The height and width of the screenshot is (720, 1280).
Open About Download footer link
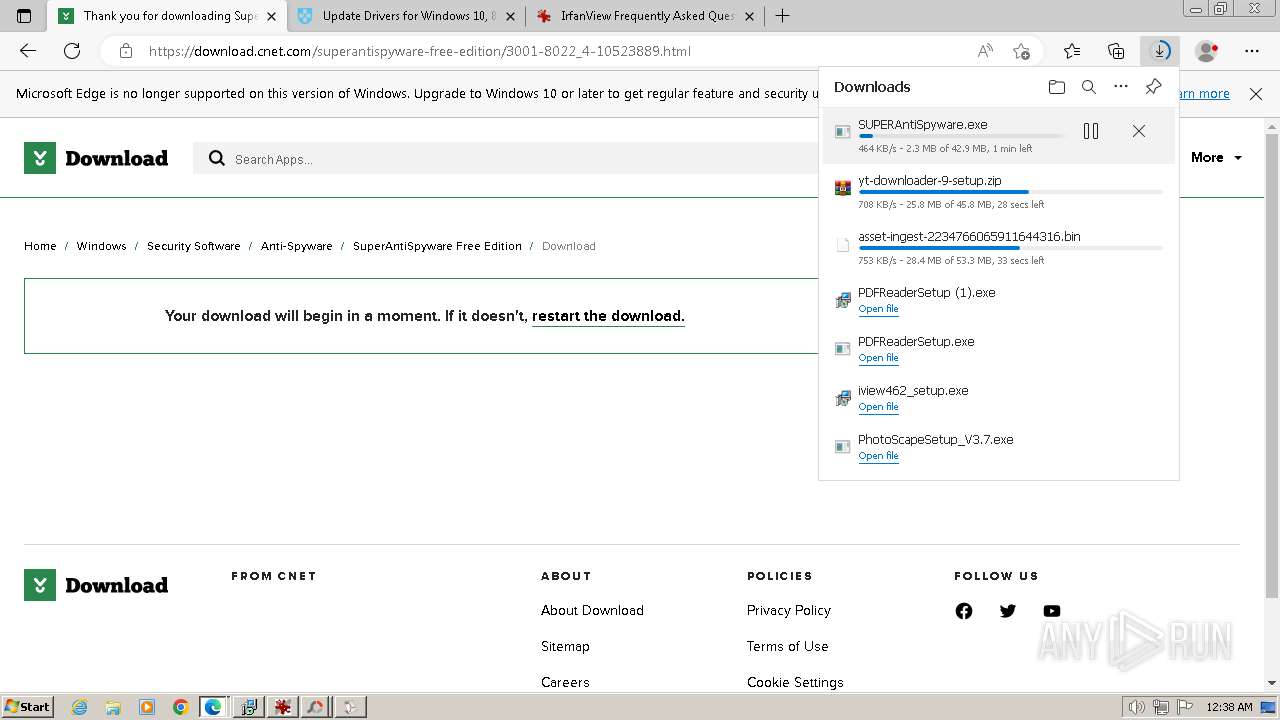pyautogui.click(x=592, y=610)
